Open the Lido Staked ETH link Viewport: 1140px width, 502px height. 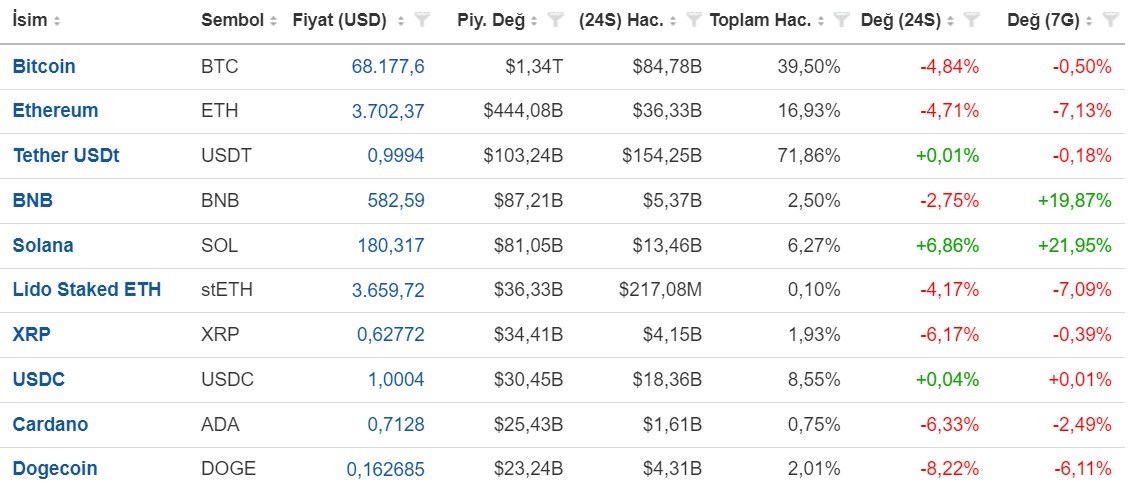coord(87,290)
